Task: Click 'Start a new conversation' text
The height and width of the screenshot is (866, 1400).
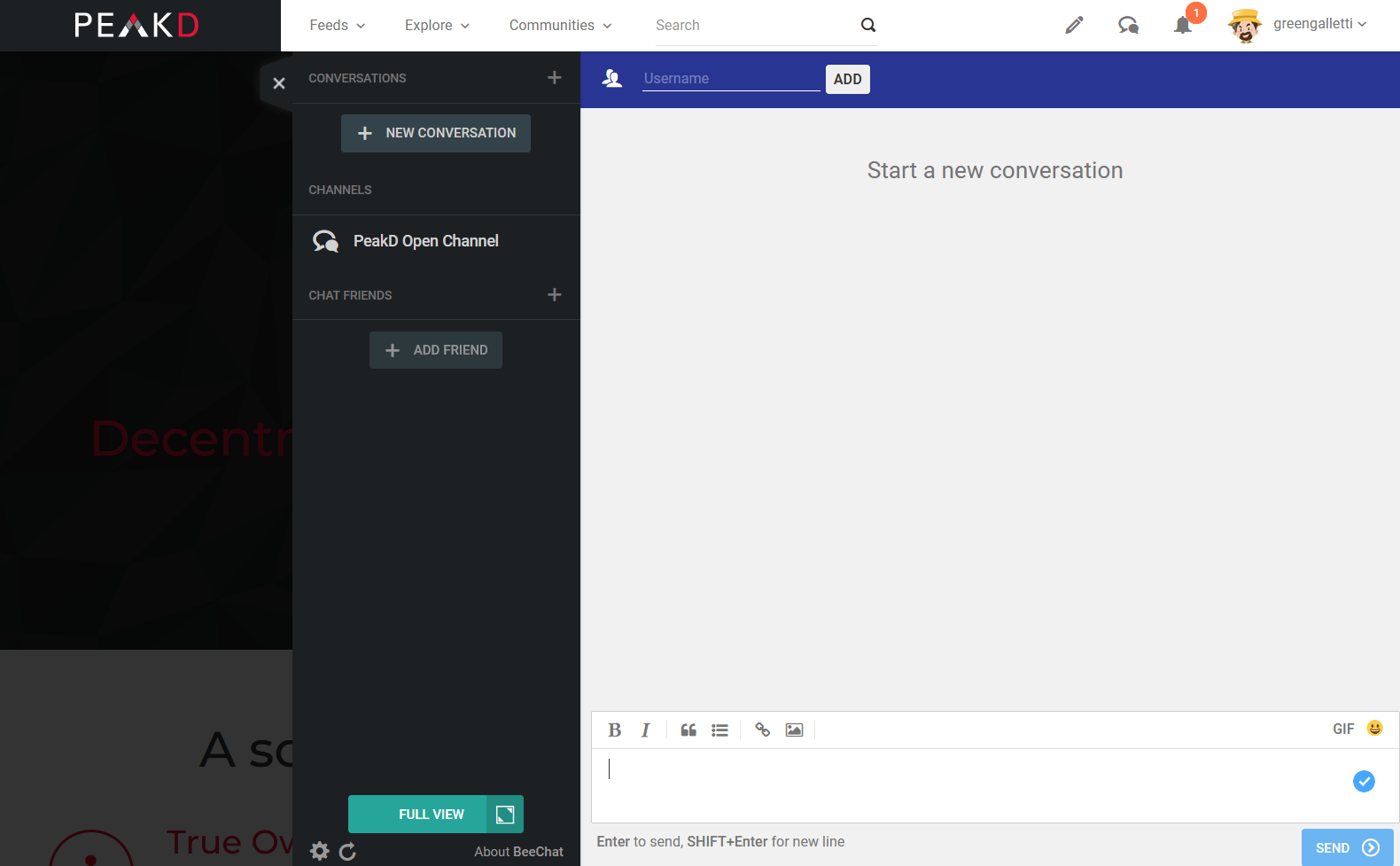Action: [995, 170]
